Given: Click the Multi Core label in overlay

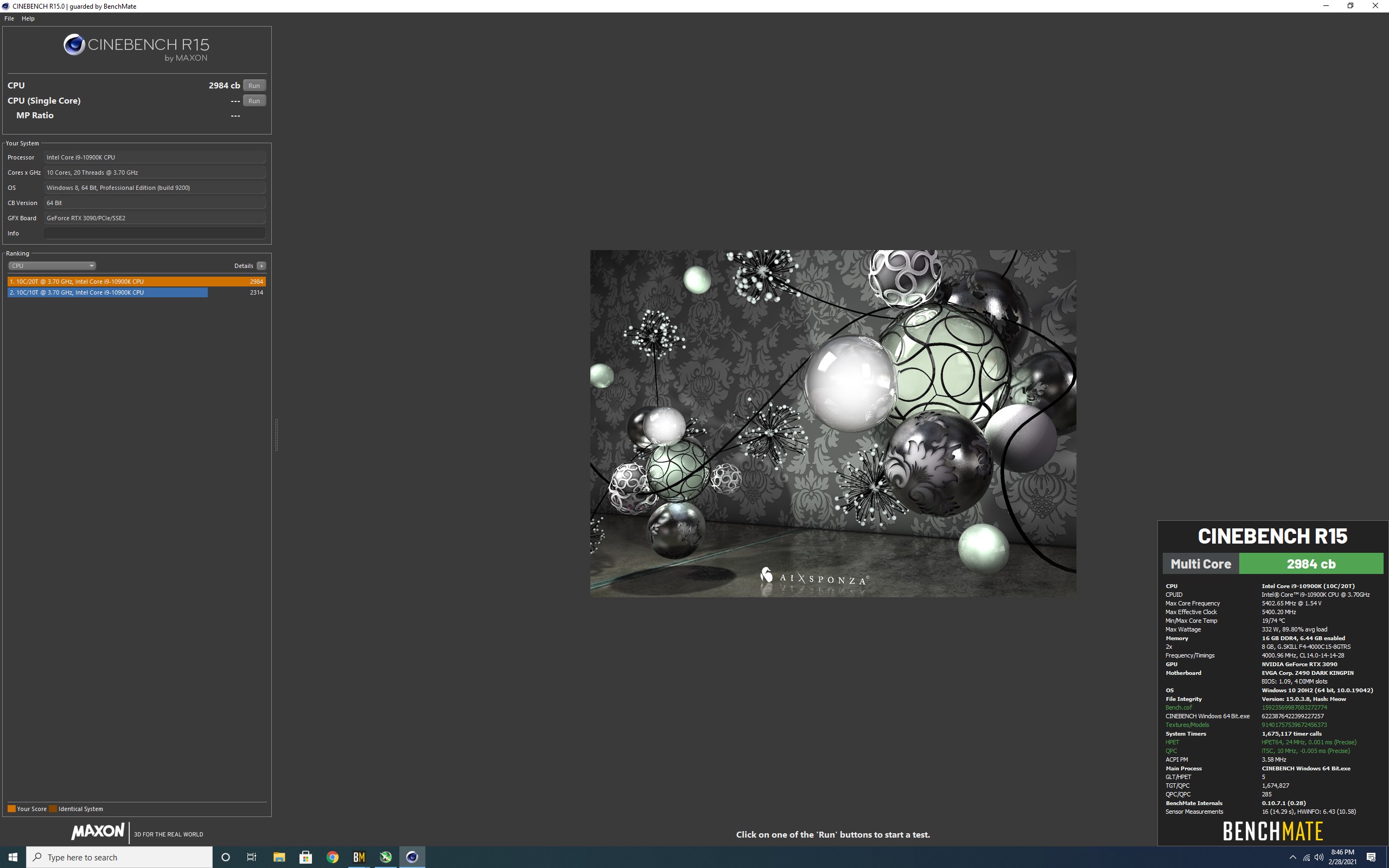Looking at the screenshot, I should 1201,564.
